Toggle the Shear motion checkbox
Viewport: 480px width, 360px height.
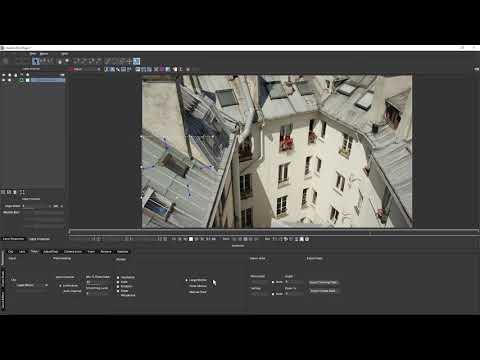(x=118, y=291)
